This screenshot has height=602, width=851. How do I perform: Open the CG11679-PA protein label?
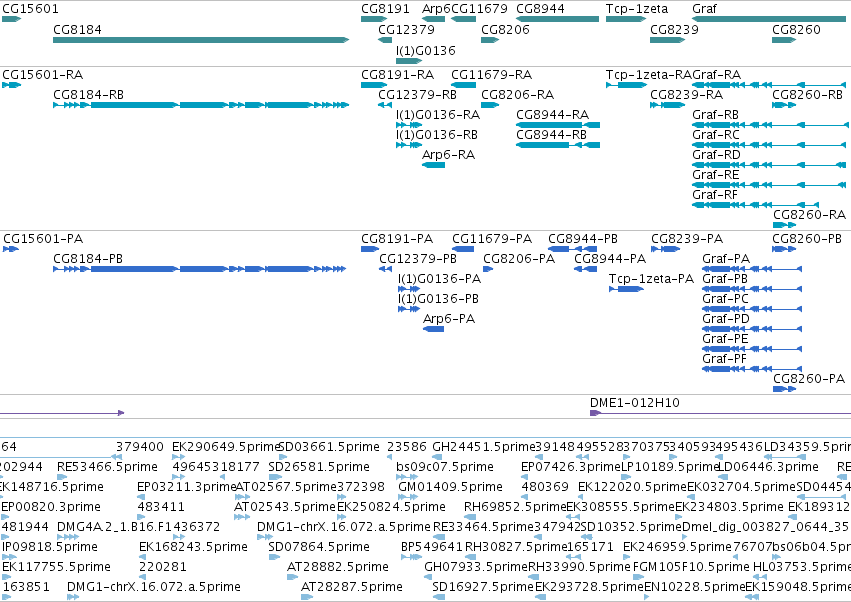492,239
